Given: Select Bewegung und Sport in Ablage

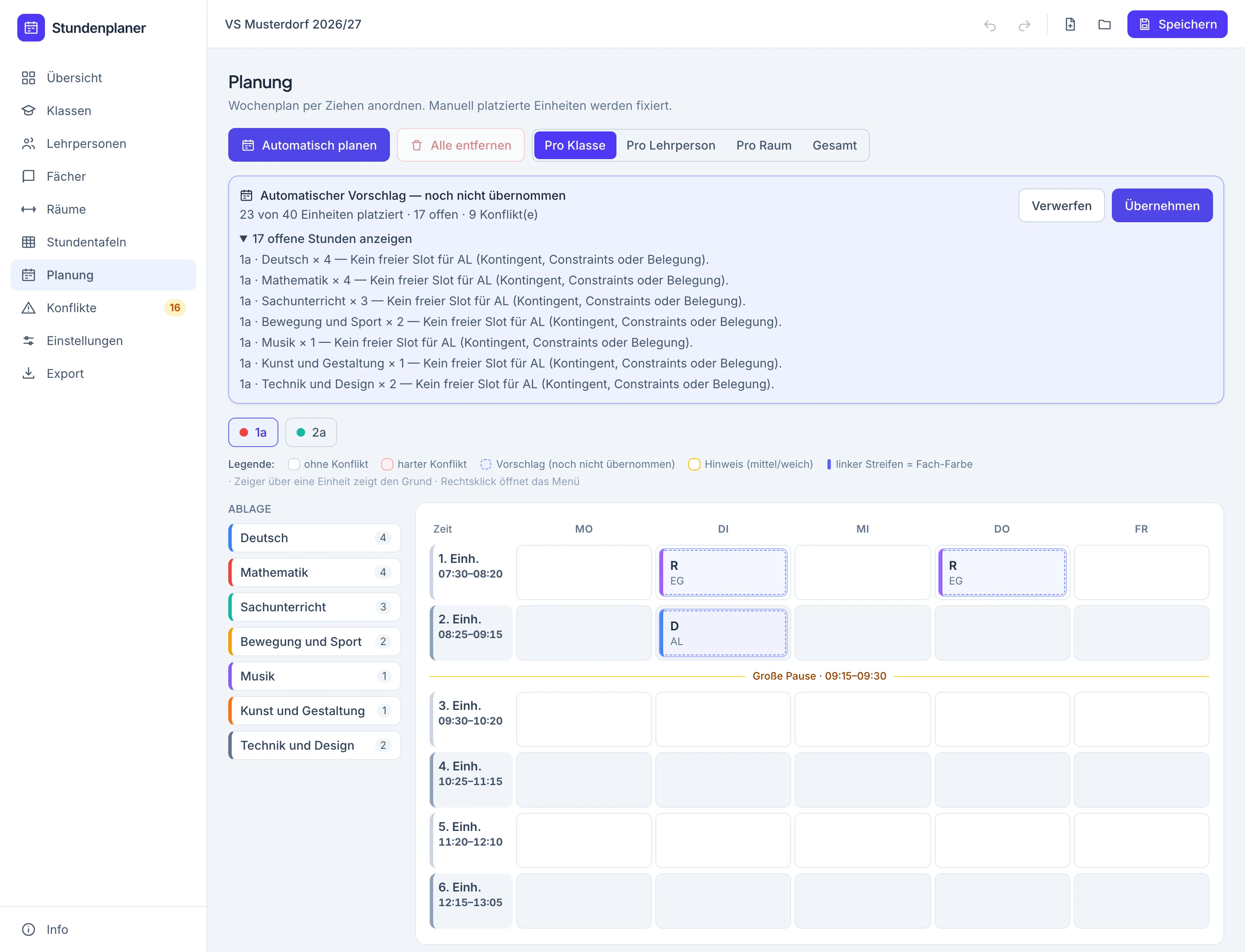Looking at the screenshot, I should coord(315,642).
